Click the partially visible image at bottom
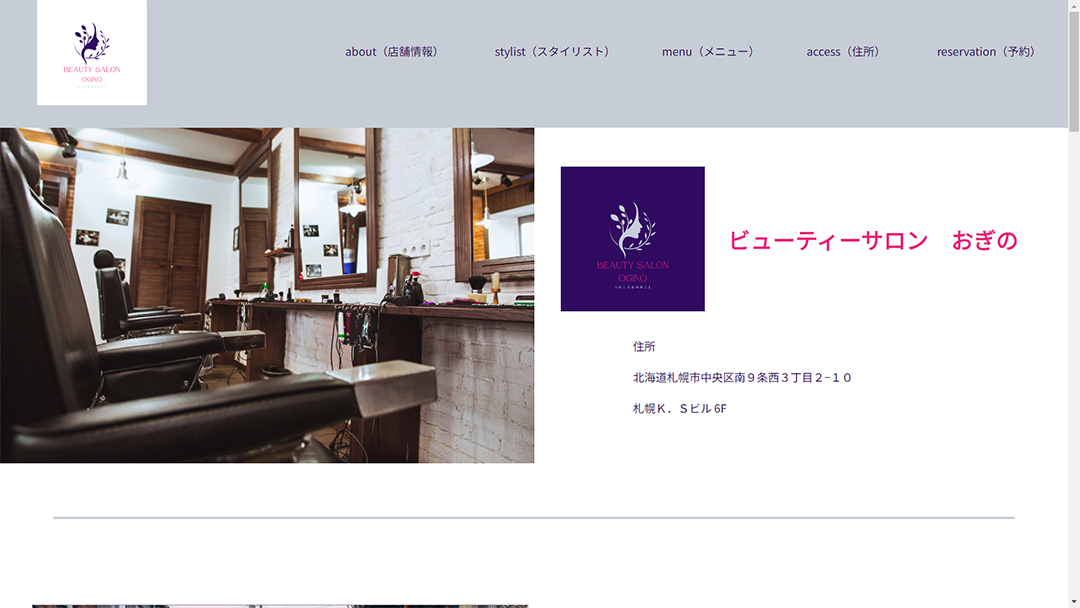 [280, 605]
